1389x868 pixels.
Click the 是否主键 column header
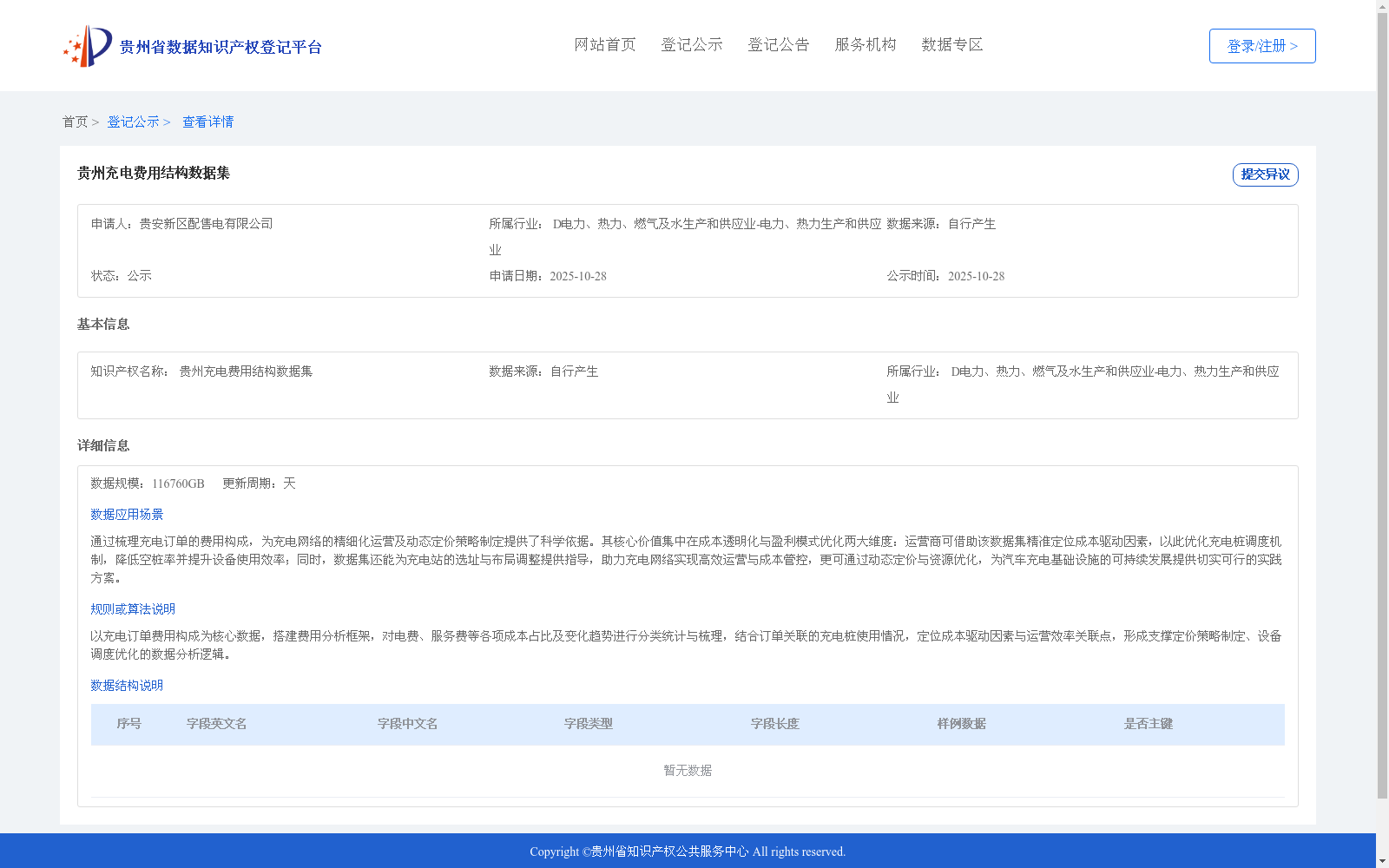[x=1149, y=724]
